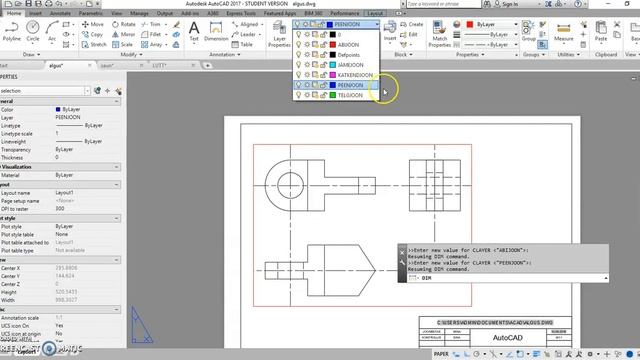Click the Plot icon in quick access toolbar
Viewport: 640px width, 360px height.
pos(49,4)
